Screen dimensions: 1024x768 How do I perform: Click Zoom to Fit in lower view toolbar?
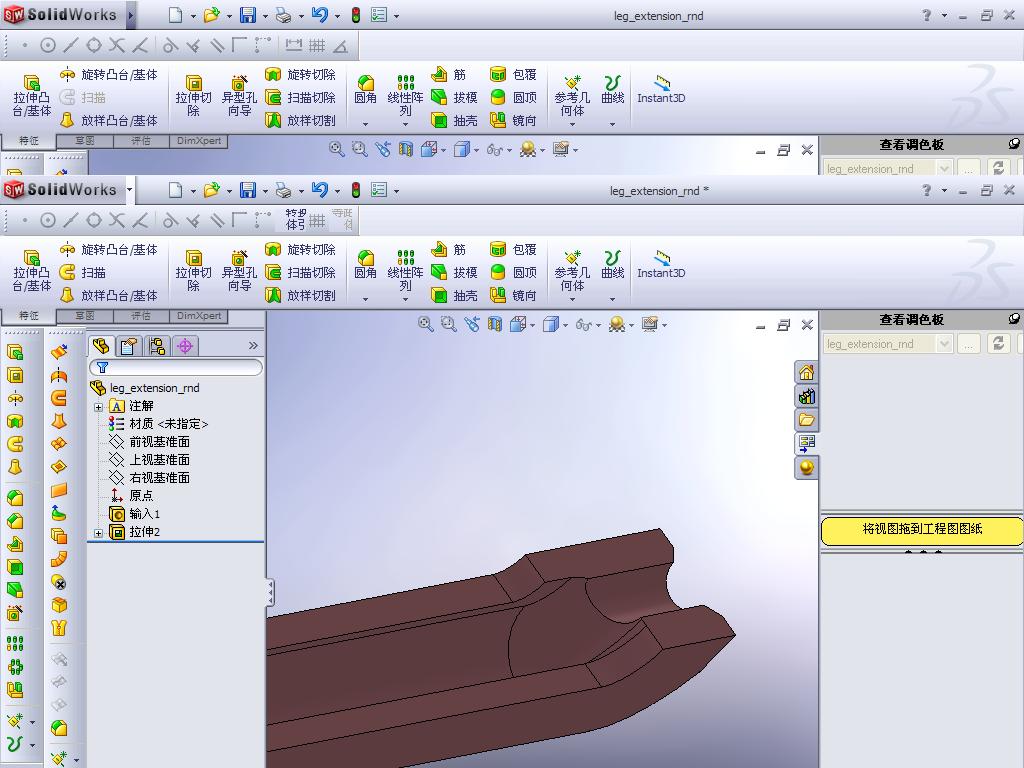(426, 324)
